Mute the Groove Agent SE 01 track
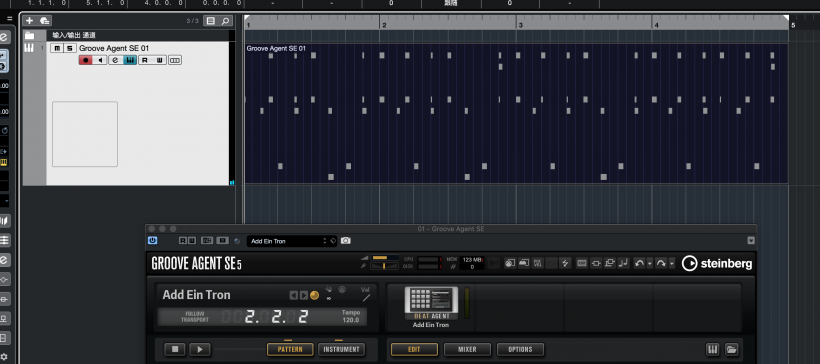This screenshot has height=364, width=820. pyautogui.click(x=56, y=48)
